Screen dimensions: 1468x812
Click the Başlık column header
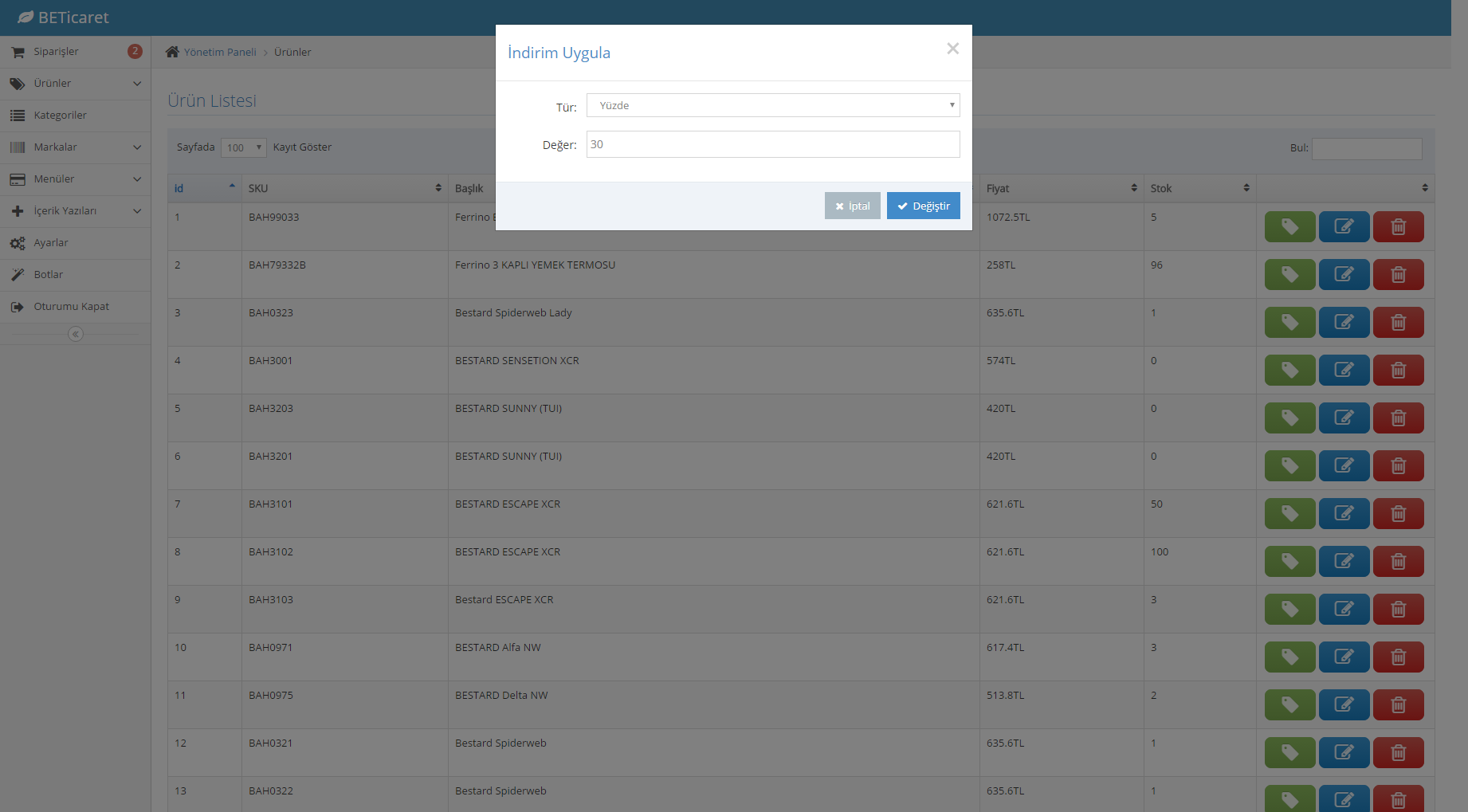(470, 188)
